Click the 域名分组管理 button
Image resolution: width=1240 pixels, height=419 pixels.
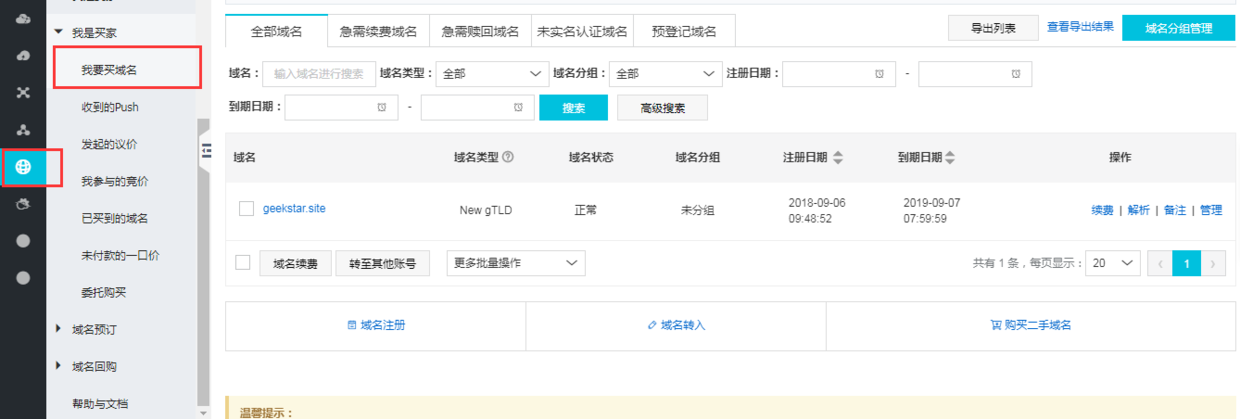(x=1178, y=28)
